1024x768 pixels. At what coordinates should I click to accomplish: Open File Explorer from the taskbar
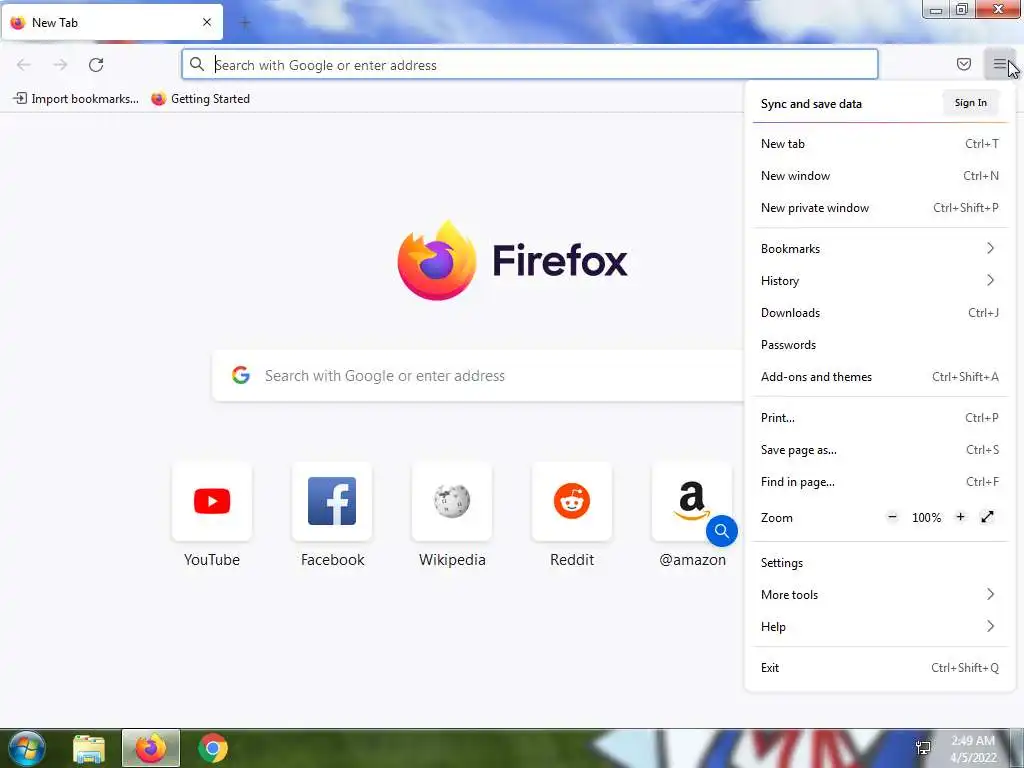pyautogui.click(x=89, y=748)
